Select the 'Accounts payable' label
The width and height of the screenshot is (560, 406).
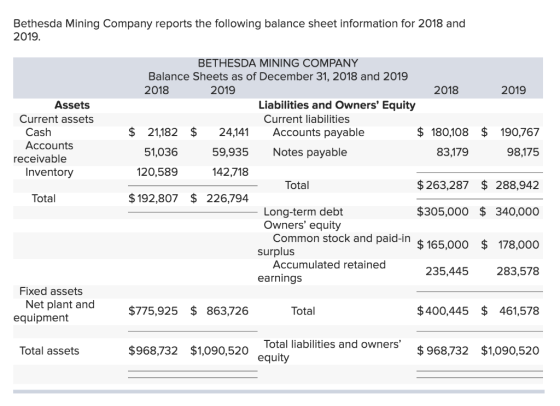(319, 132)
